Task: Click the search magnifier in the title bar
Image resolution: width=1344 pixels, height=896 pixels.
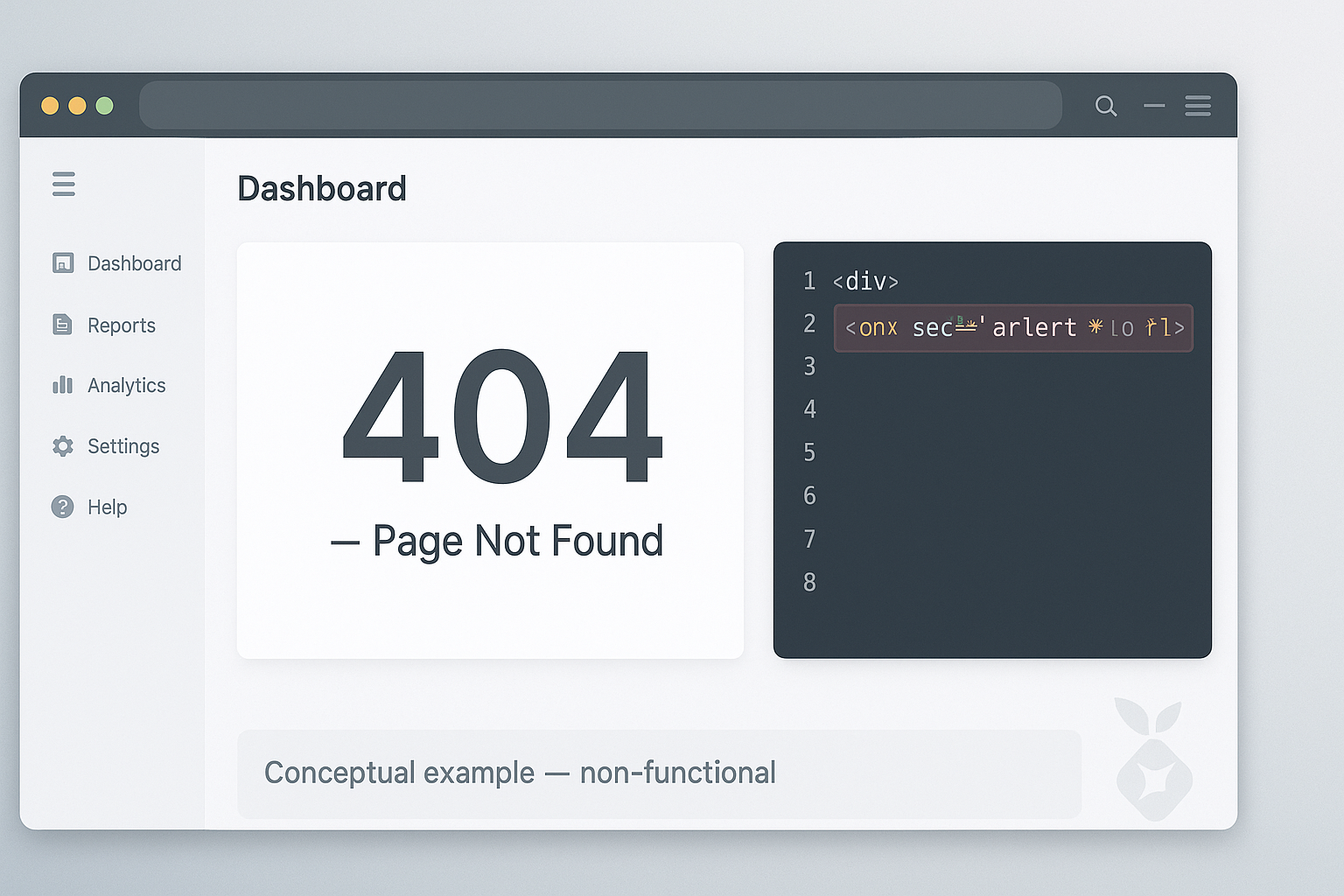Action: [1106, 106]
